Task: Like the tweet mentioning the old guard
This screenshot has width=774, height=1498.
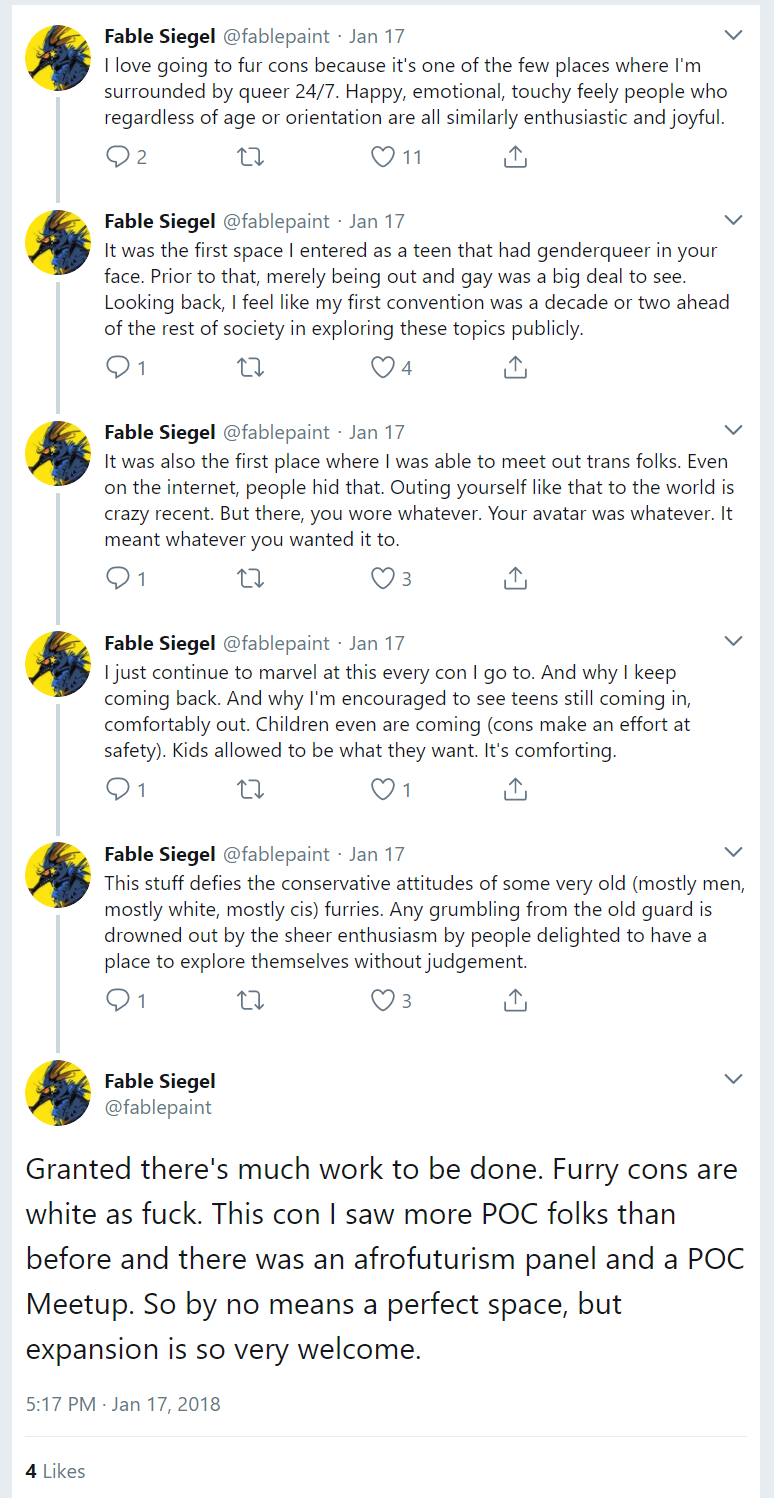Action: tap(391, 1000)
